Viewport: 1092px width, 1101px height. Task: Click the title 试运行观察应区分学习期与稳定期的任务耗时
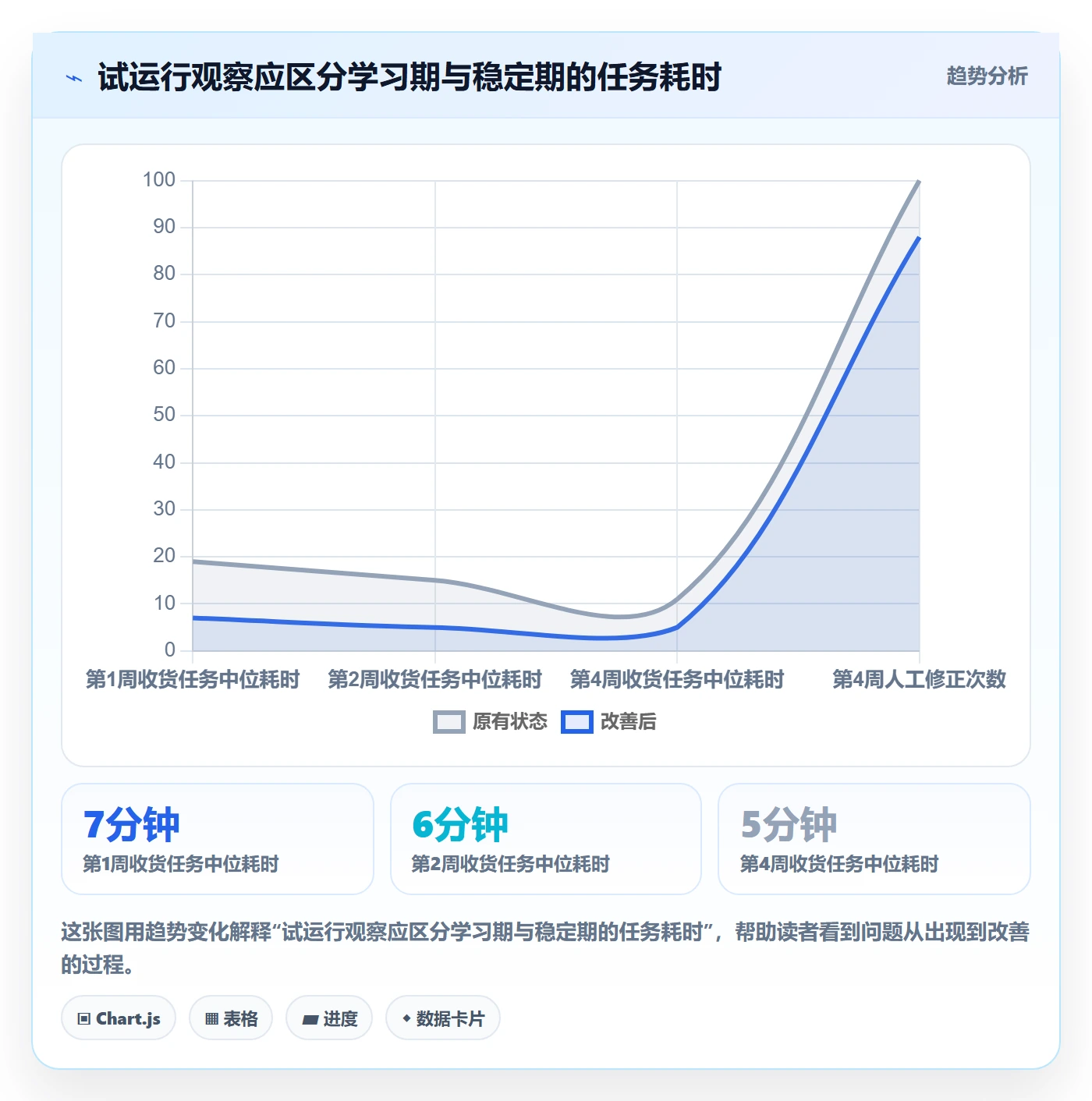409,77
